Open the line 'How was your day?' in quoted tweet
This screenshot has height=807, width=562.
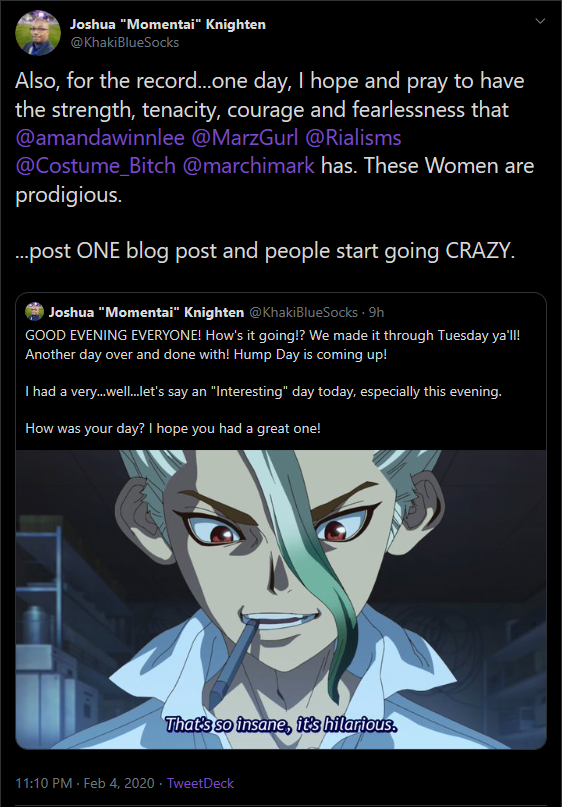point(173,428)
